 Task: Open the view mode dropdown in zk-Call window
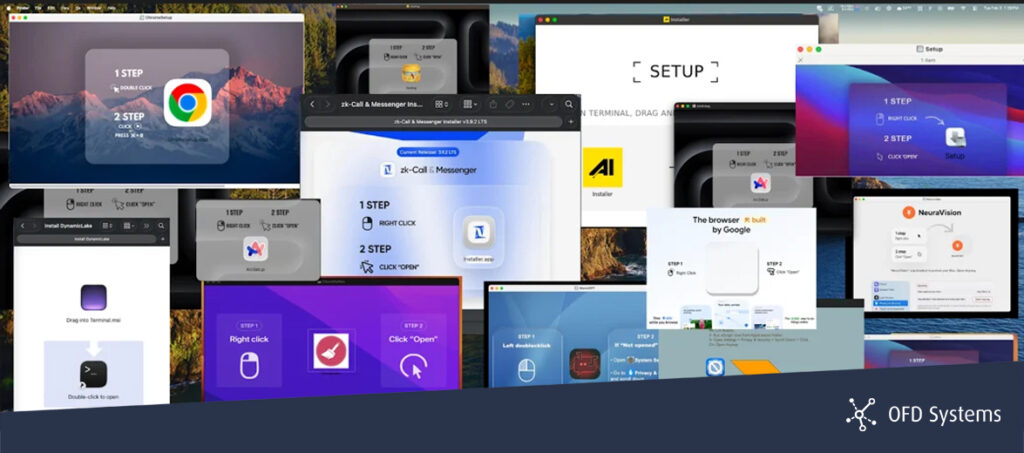pyautogui.click(x=441, y=104)
